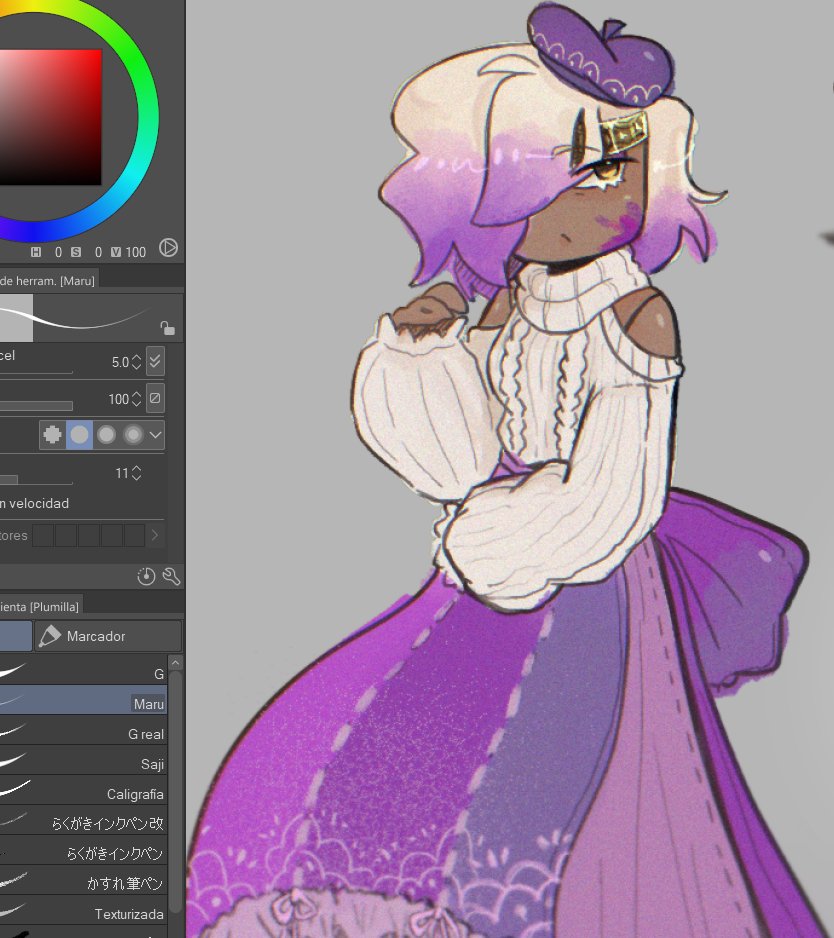Open the brush tip options dropdown chevron

pos(156,435)
